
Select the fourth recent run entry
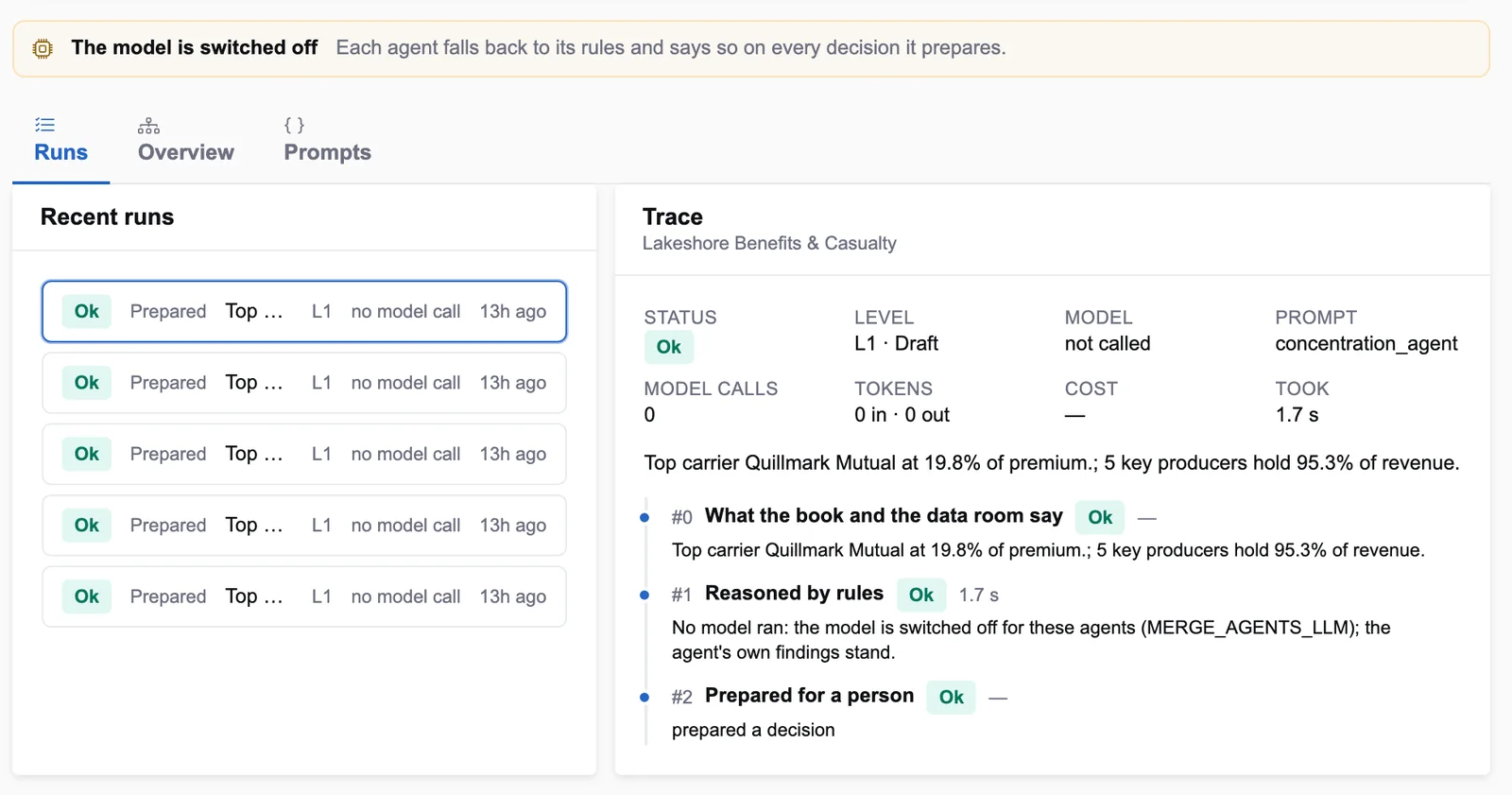[x=304, y=525]
